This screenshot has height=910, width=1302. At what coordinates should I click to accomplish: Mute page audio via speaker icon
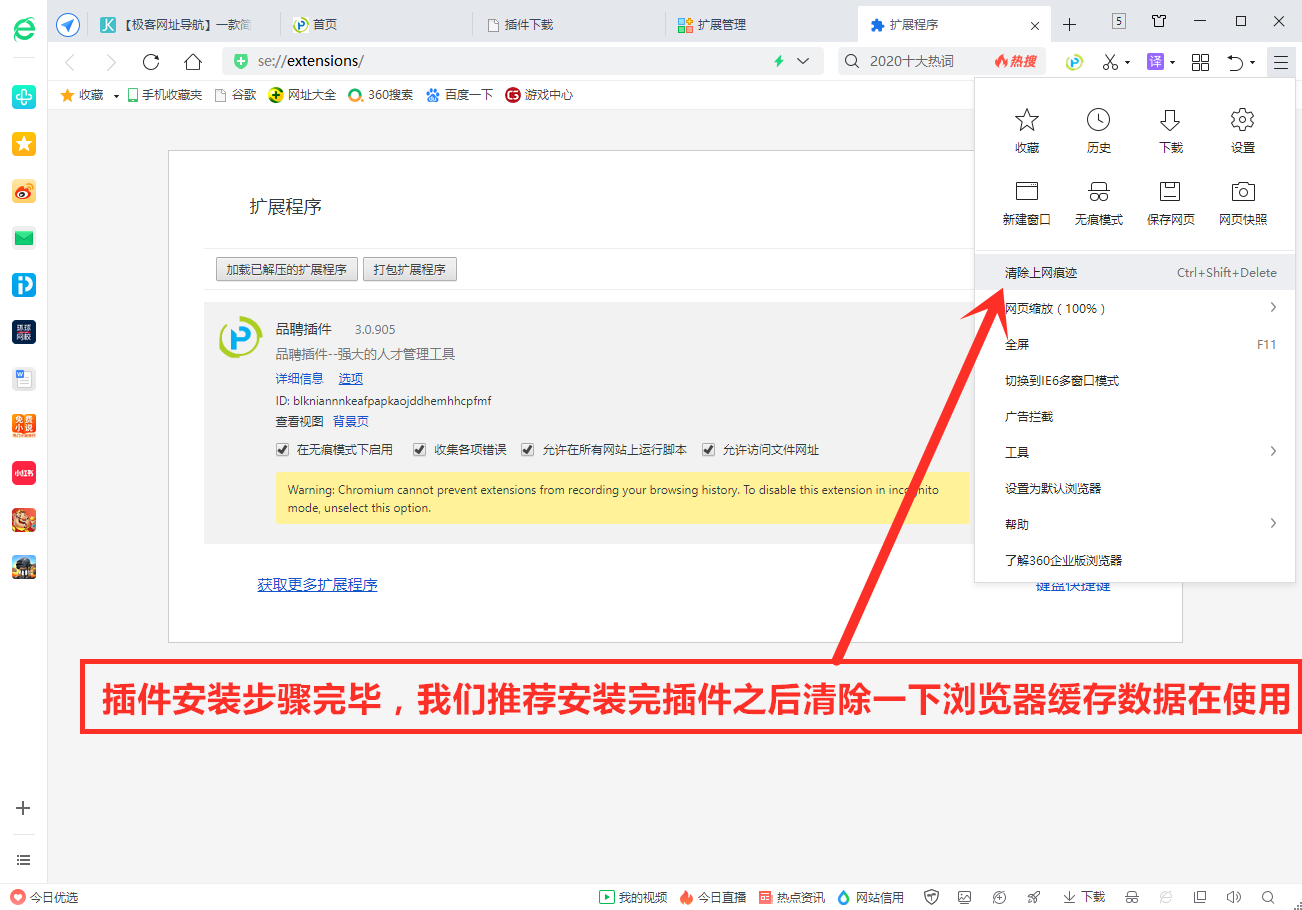1233,897
